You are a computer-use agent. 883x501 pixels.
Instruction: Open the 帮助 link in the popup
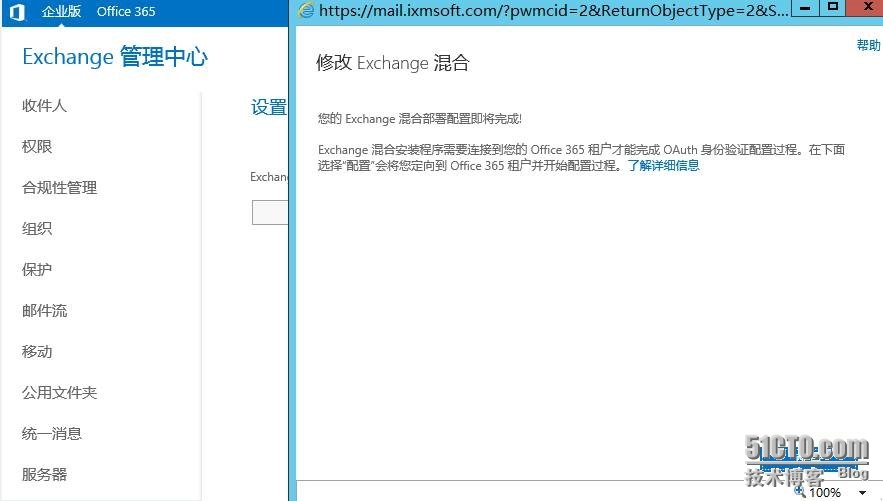(868, 45)
